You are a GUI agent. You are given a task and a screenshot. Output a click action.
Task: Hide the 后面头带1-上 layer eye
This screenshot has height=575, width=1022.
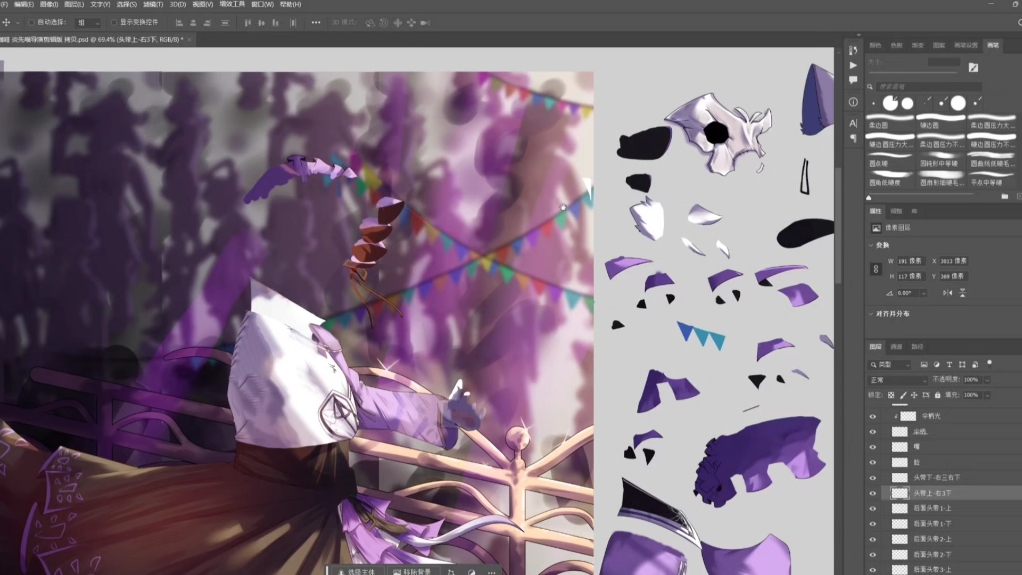click(873, 509)
